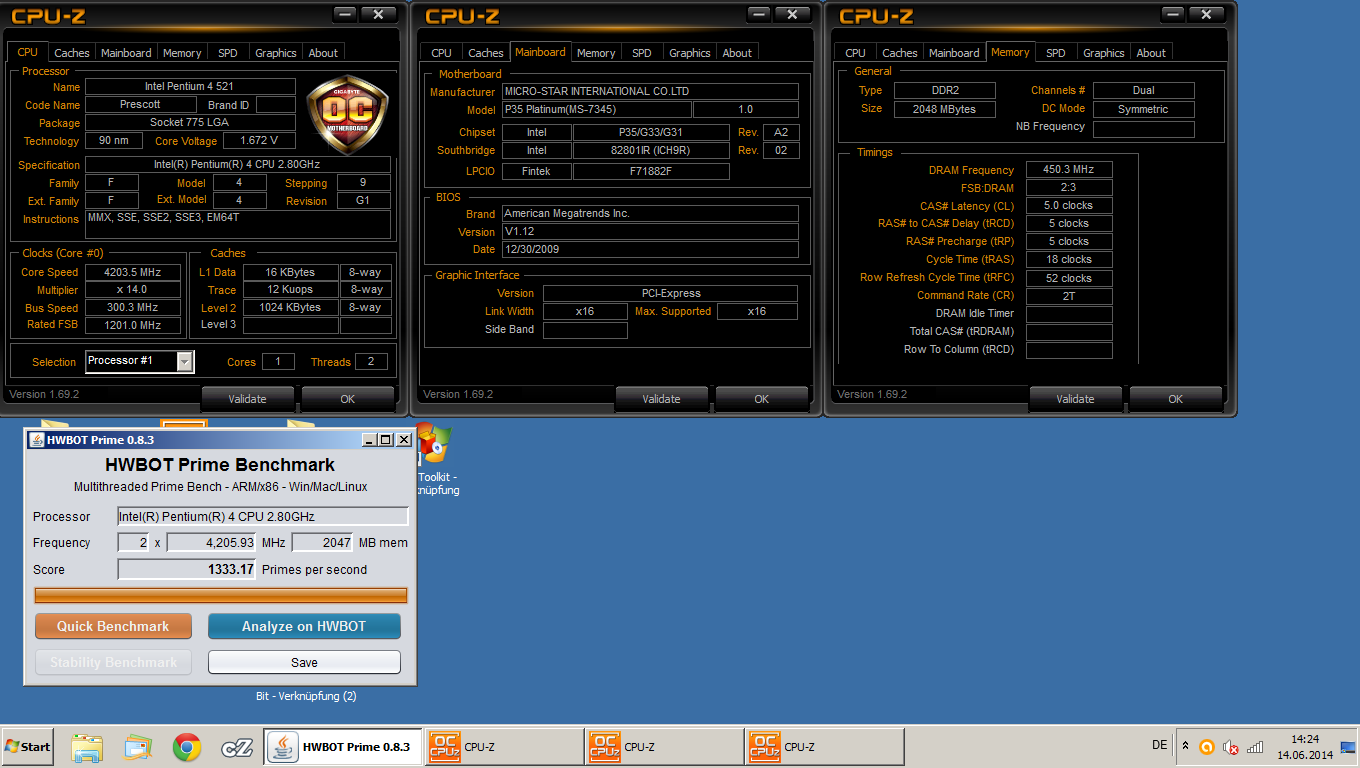Open About tab in Memory CPU-Z window

click(1151, 53)
